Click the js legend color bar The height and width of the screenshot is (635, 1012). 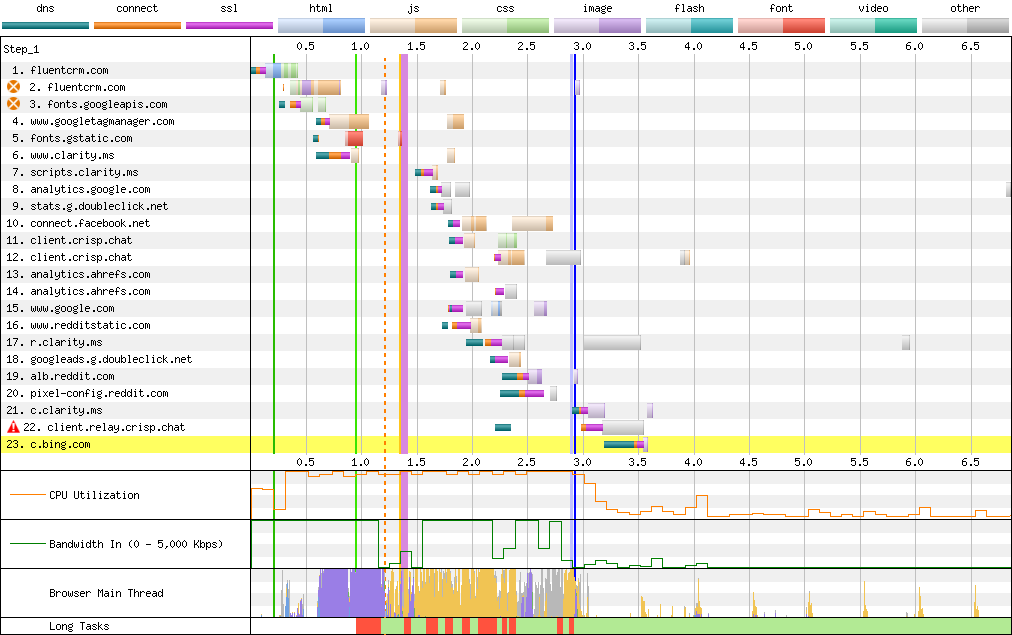tap(413, 26)
